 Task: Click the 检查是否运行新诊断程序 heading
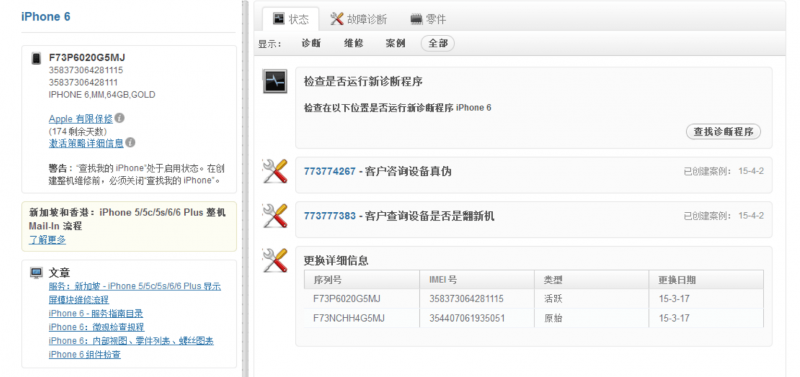pyautogui.click(x=363, y=82)
